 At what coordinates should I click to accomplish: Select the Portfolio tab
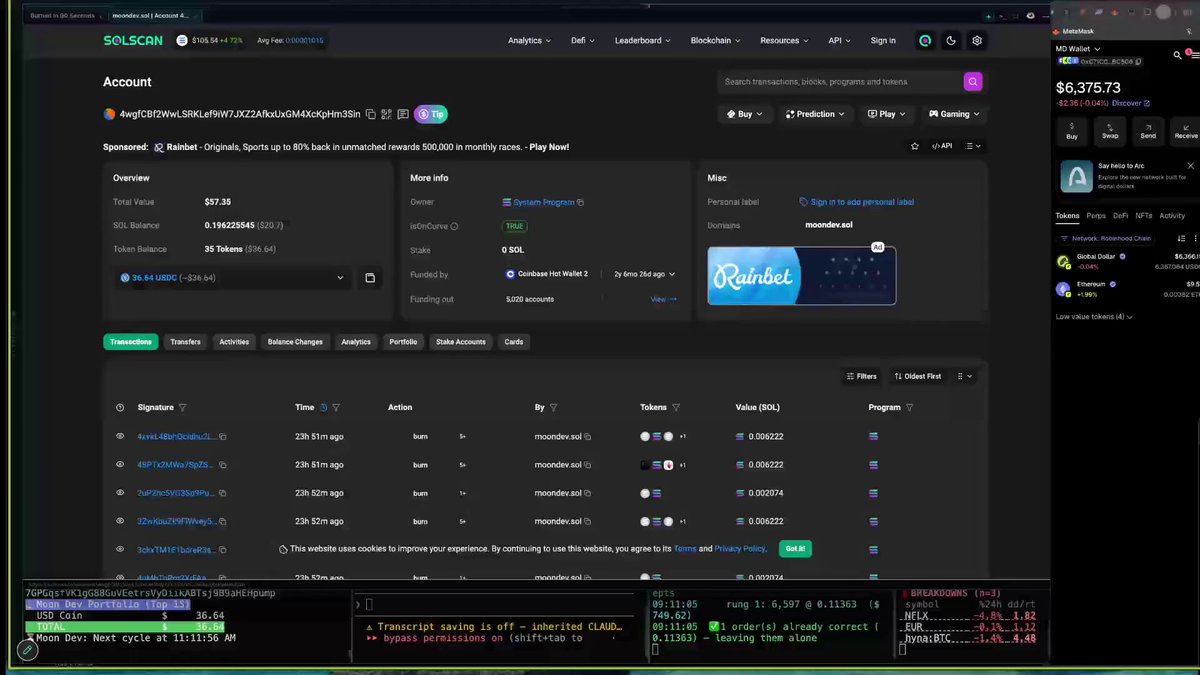pyautogui.click(x=403, y=342)
